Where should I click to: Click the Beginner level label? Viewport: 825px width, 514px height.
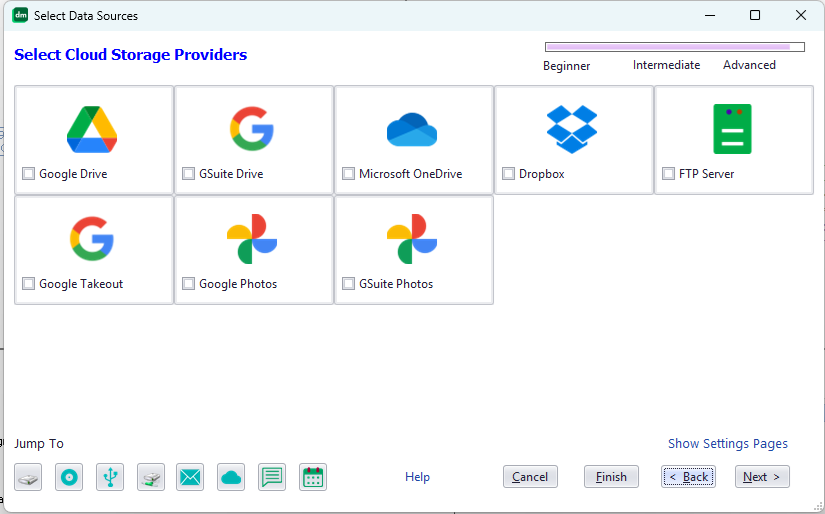[x=567, y=66]
